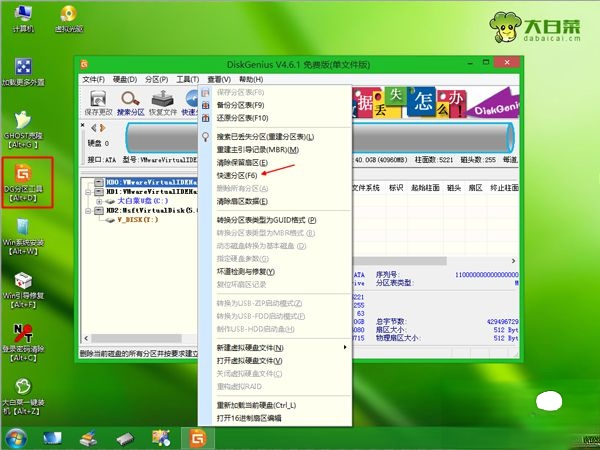Open 文件(F) menu

93,79
